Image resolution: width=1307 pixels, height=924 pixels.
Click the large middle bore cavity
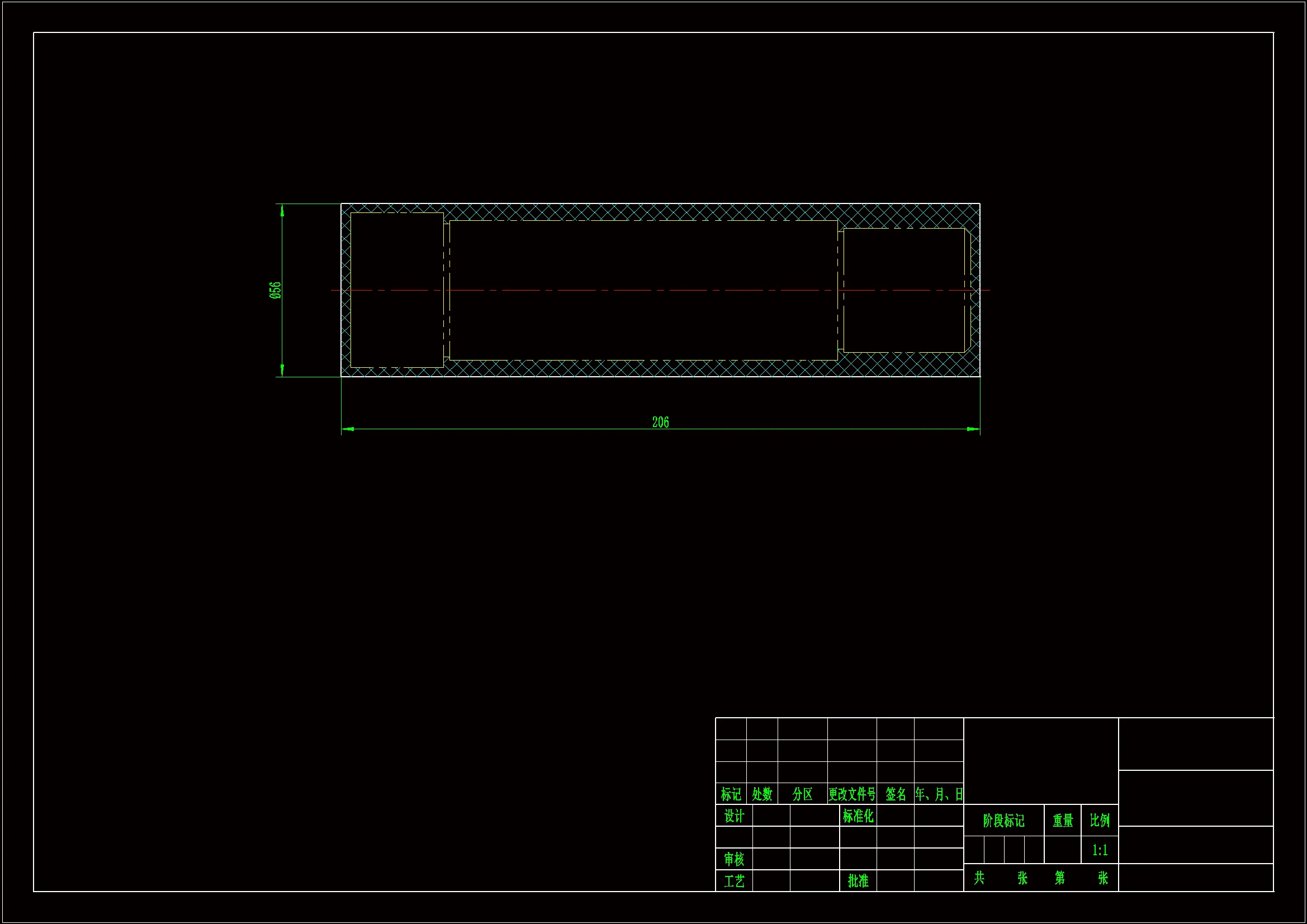[643, 256]
